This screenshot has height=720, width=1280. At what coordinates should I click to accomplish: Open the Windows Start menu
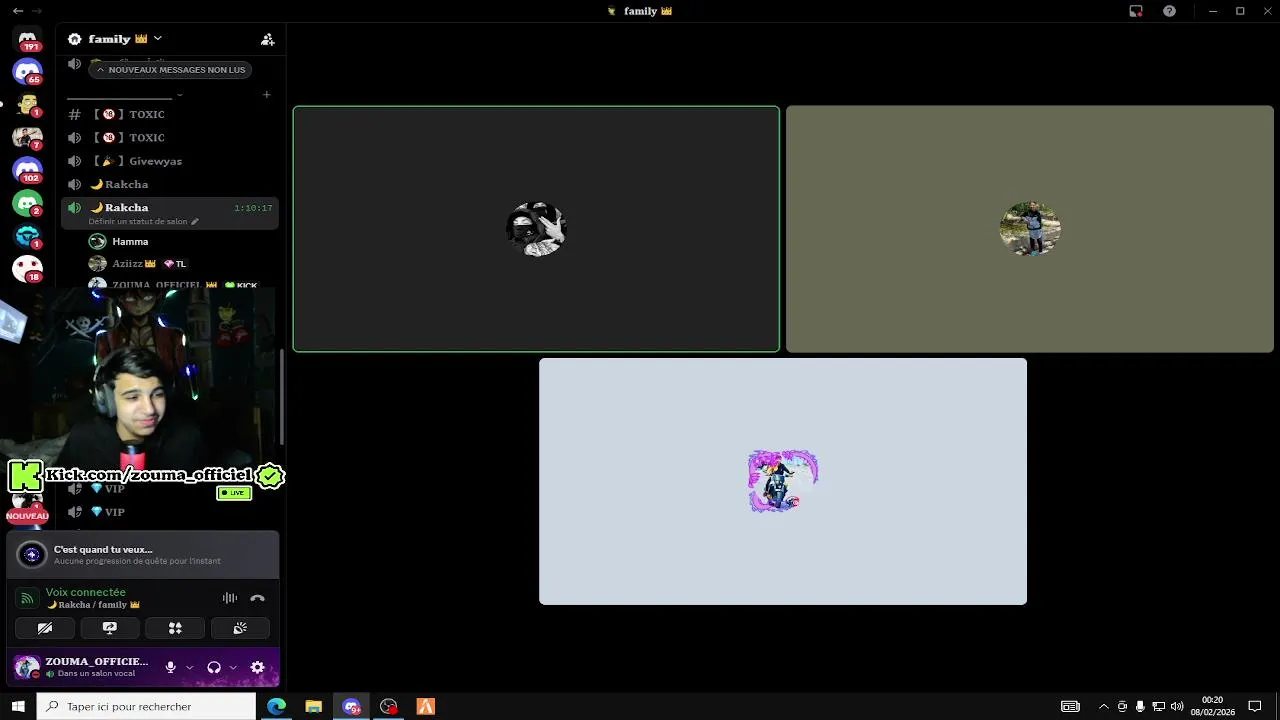pyautogui.click(x=18, y=706)
